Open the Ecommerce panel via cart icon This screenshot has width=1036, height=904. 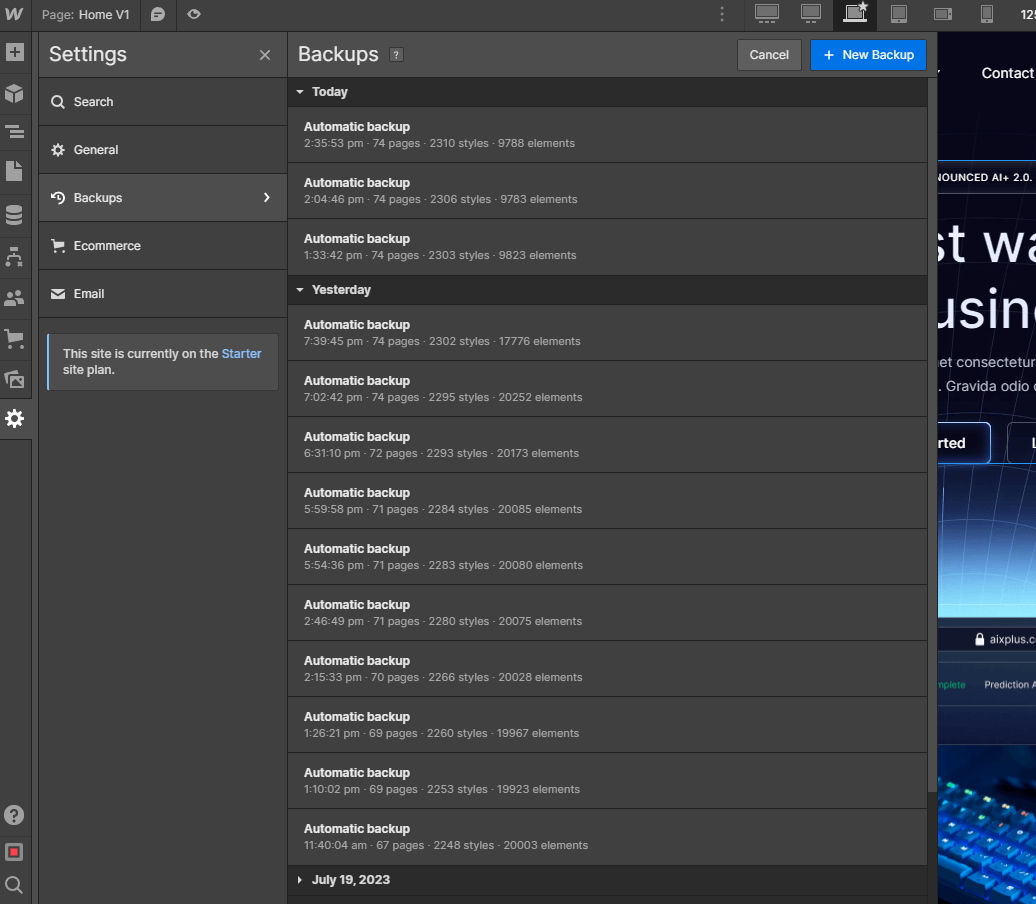[15, 340]
